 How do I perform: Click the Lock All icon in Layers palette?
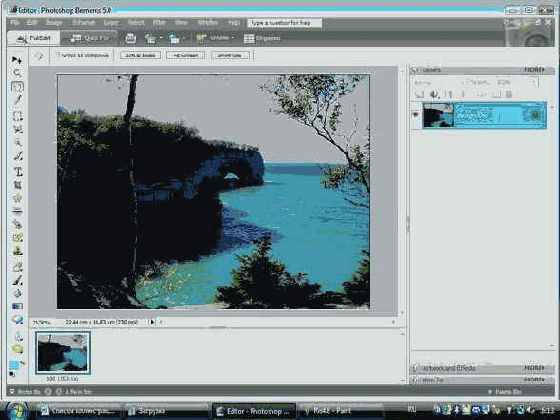(509, 94)
